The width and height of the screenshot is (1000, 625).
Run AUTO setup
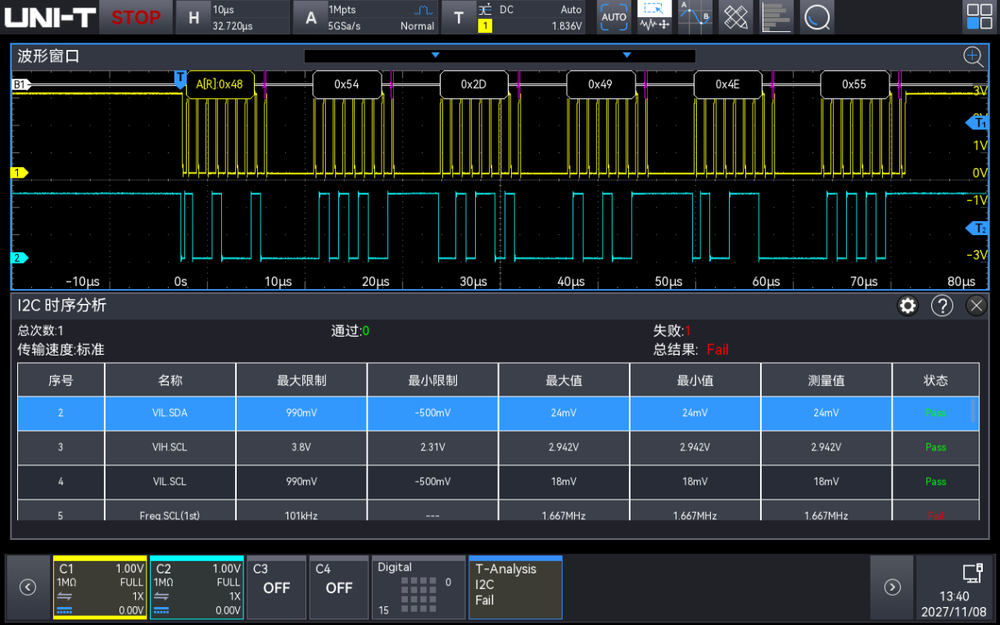(614, 17)
